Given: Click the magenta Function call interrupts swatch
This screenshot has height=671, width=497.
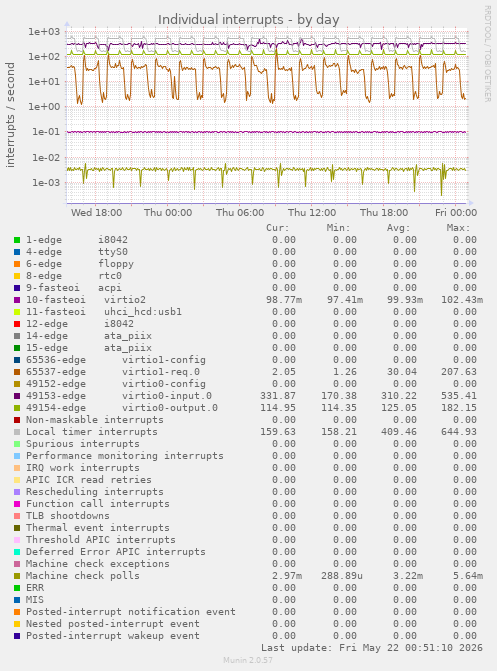Looking at the screenshot, I should [17, 504].
